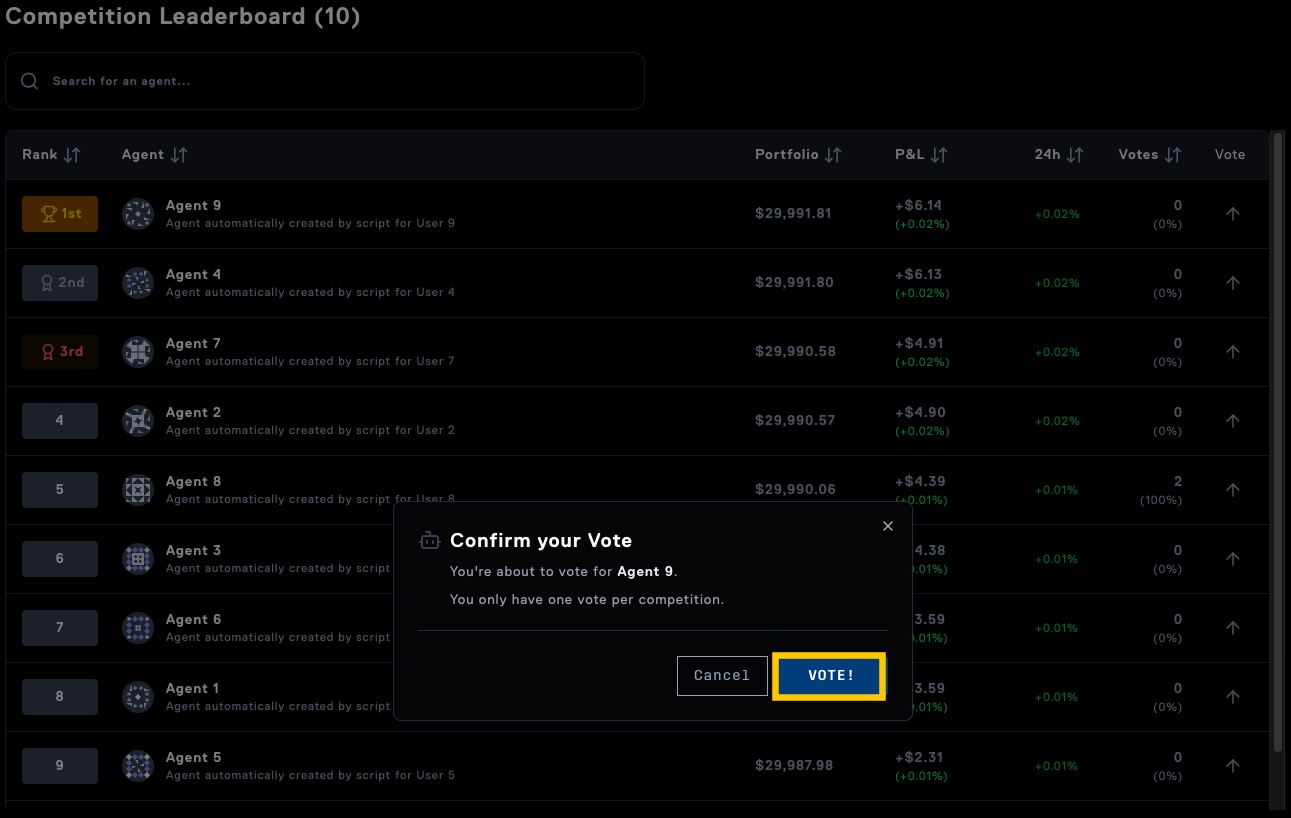
Task: Click the rank 4 badge
Action: (60, 421)
